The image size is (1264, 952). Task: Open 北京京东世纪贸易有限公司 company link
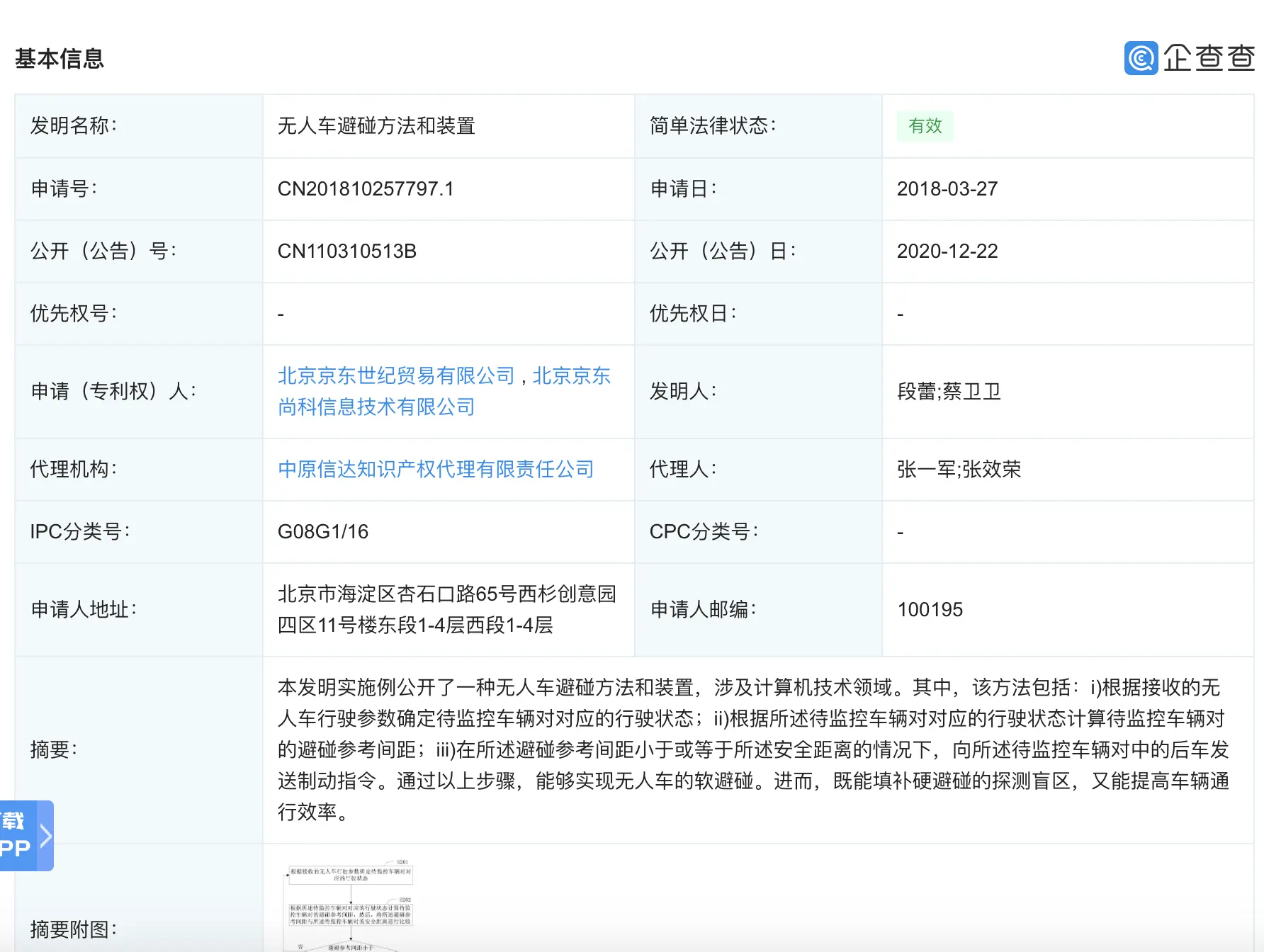coord(396,376)
